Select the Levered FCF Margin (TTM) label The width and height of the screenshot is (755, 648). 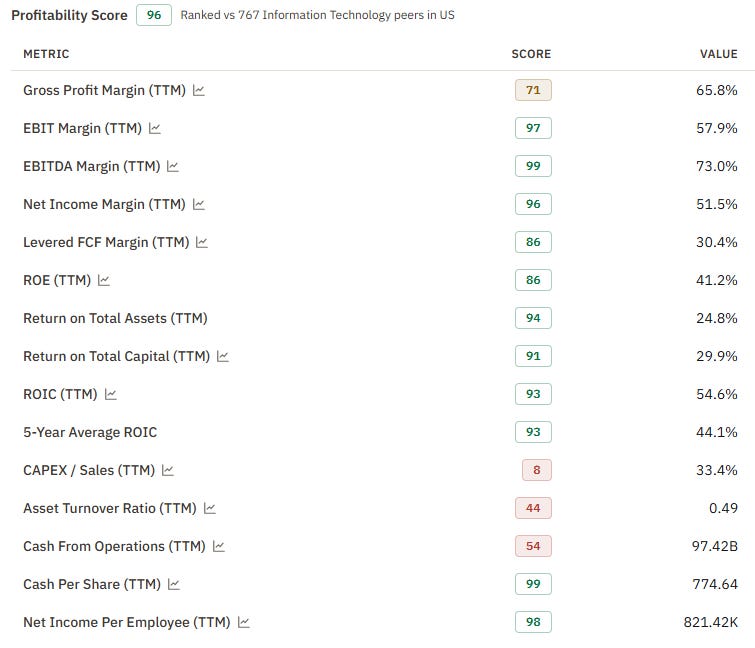pyautogui.click(x=106, y=242)
